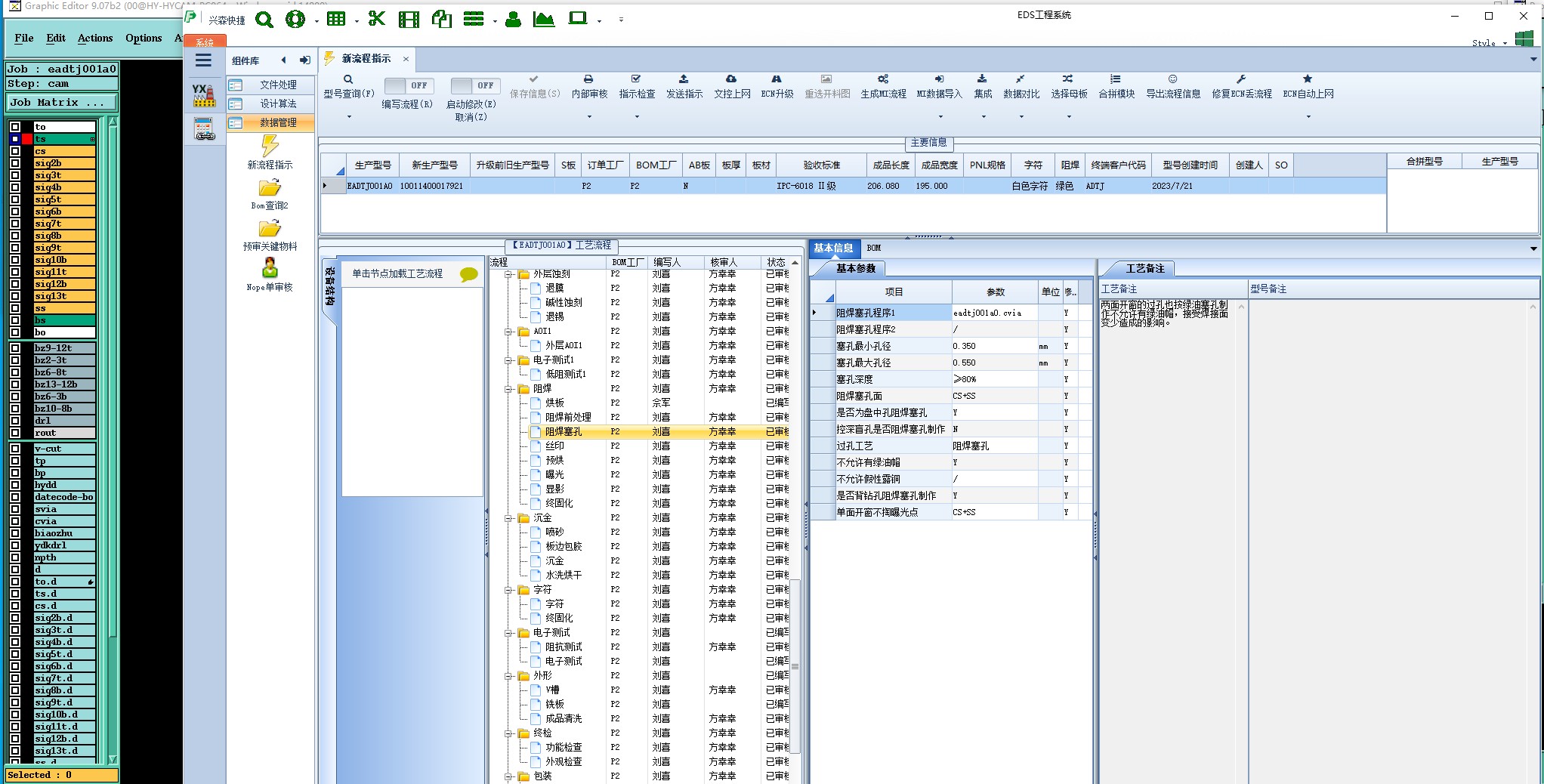Click the 组件库 collapse left arrow
The width and height of the screenshot is (1544, 784).
(283, 60)
